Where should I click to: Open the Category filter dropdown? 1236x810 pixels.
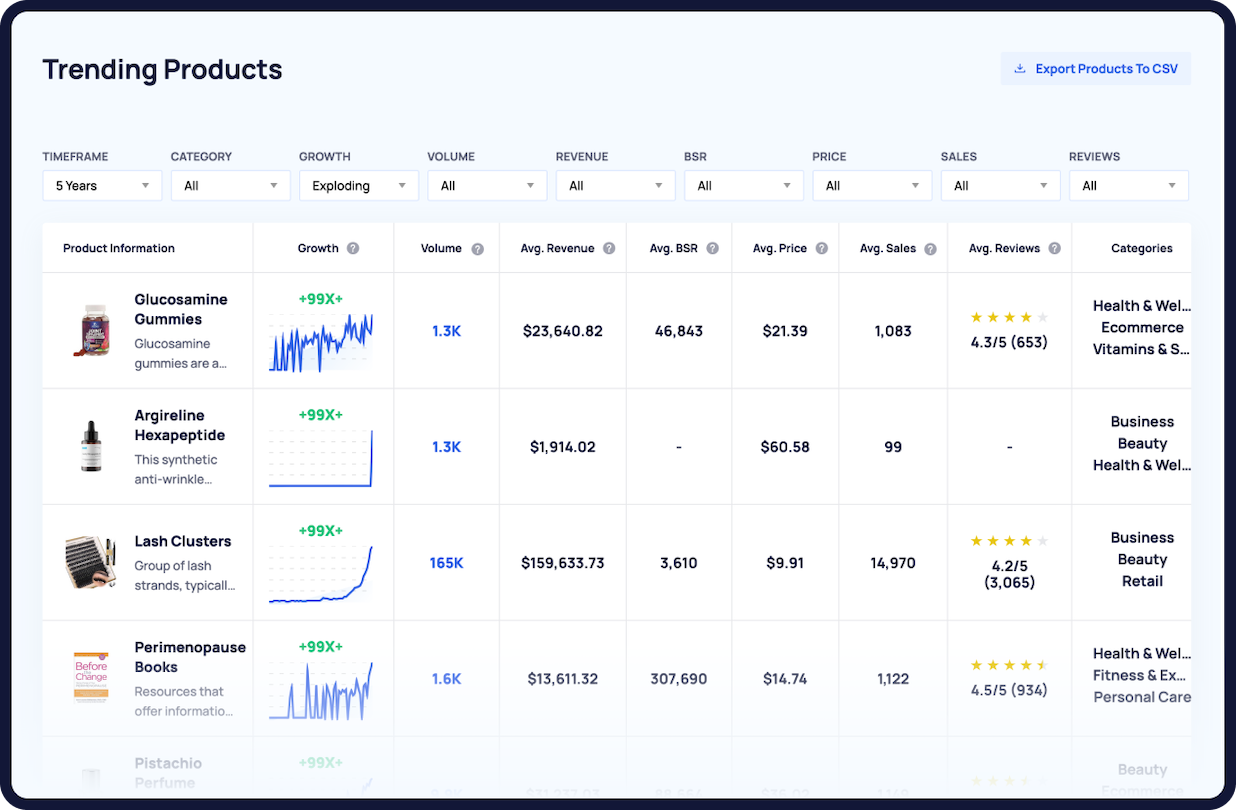tap(230, 186)
